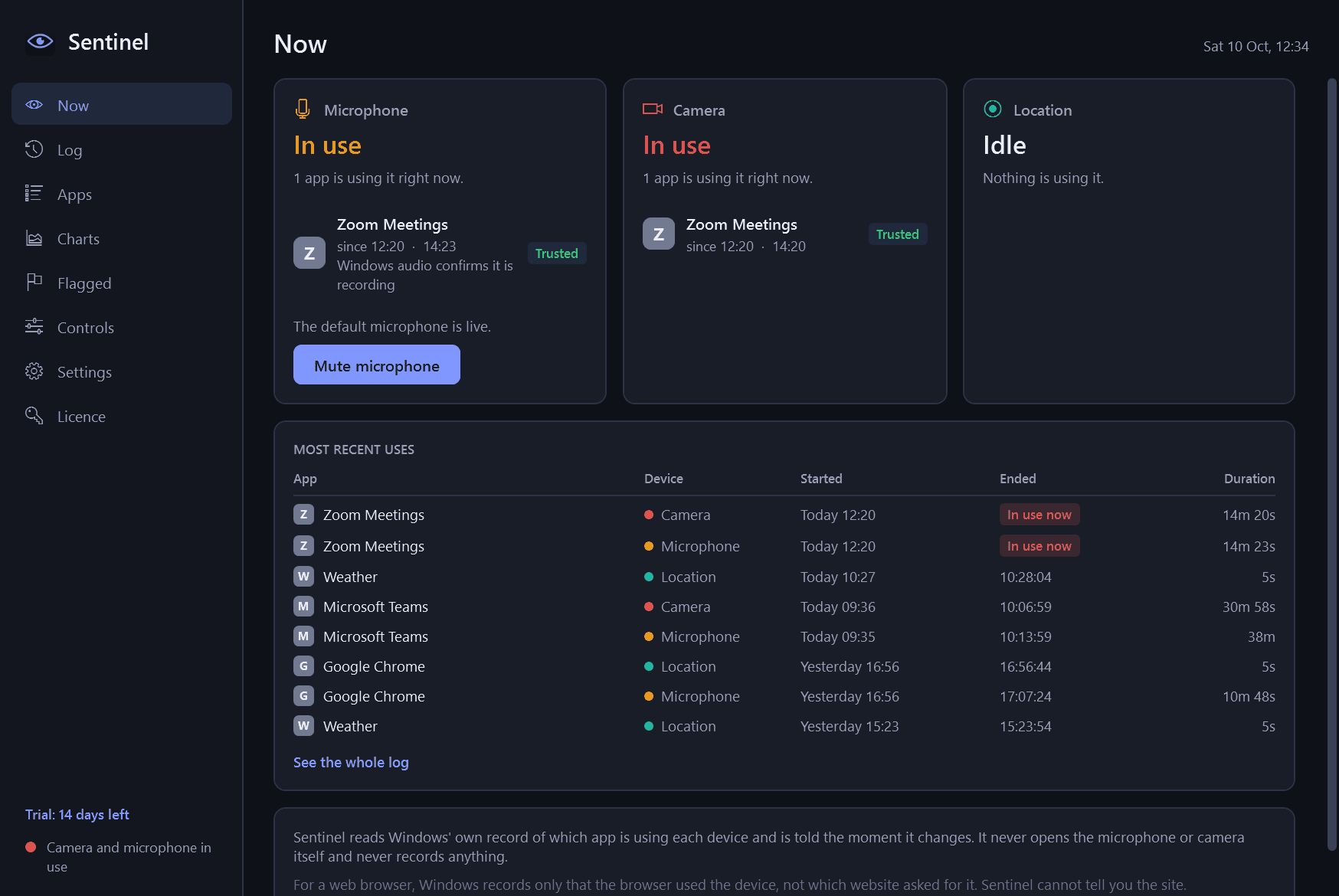Click Trusted badge in Camera card

898,234
